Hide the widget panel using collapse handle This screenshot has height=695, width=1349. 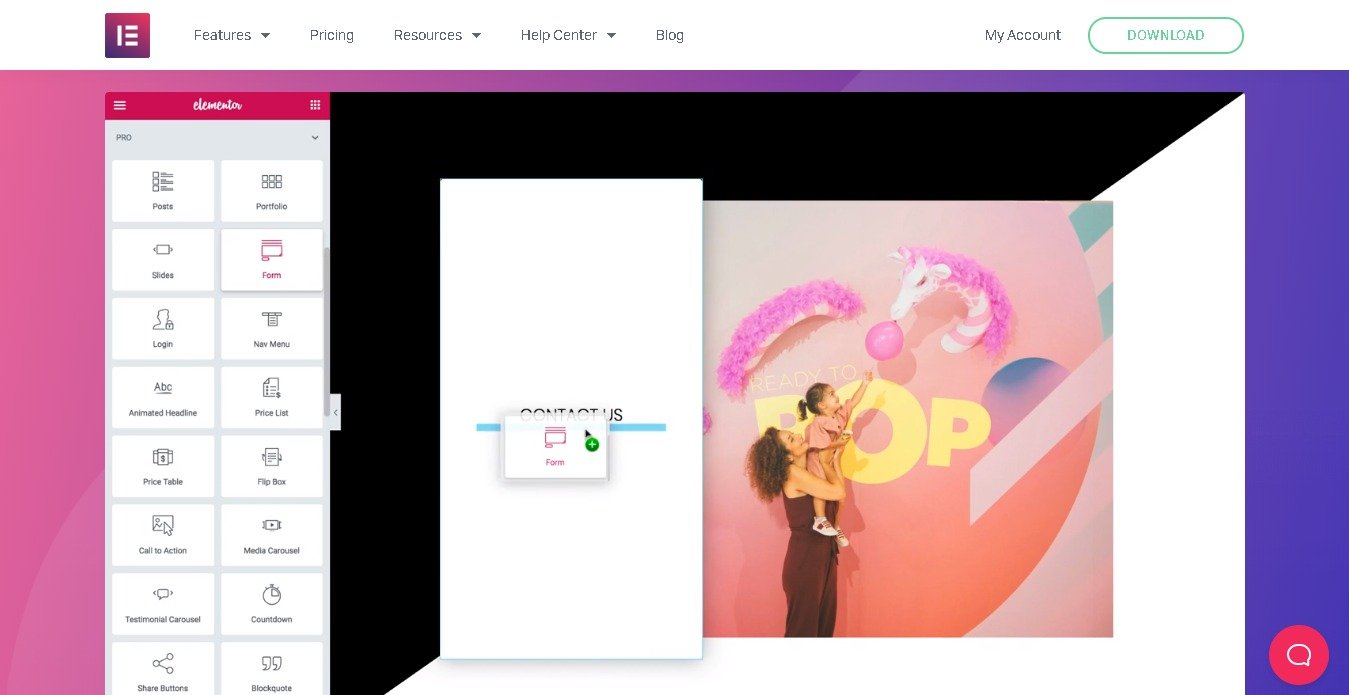(335, 412)
